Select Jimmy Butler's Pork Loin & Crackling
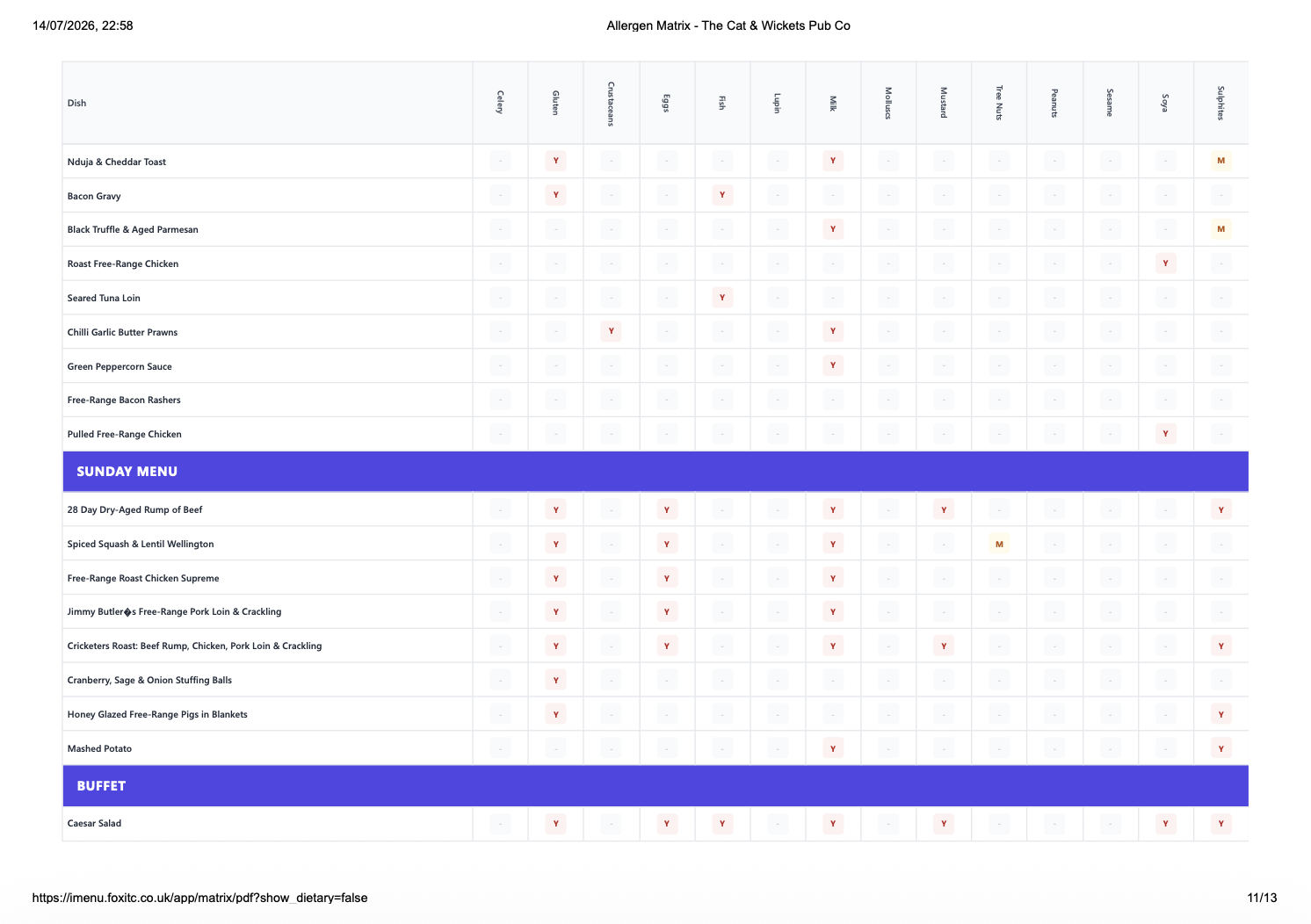Image resolution: width=1311 pixels, height=924 pixels. [x=175, y=611]
